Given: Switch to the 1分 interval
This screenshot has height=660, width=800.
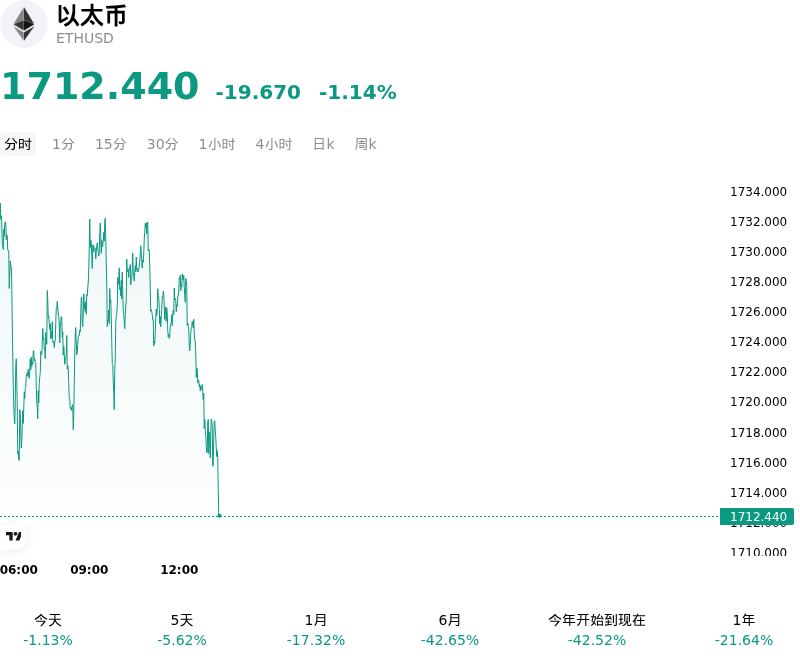Looking at the screenshot, I should tap(64, 144).
